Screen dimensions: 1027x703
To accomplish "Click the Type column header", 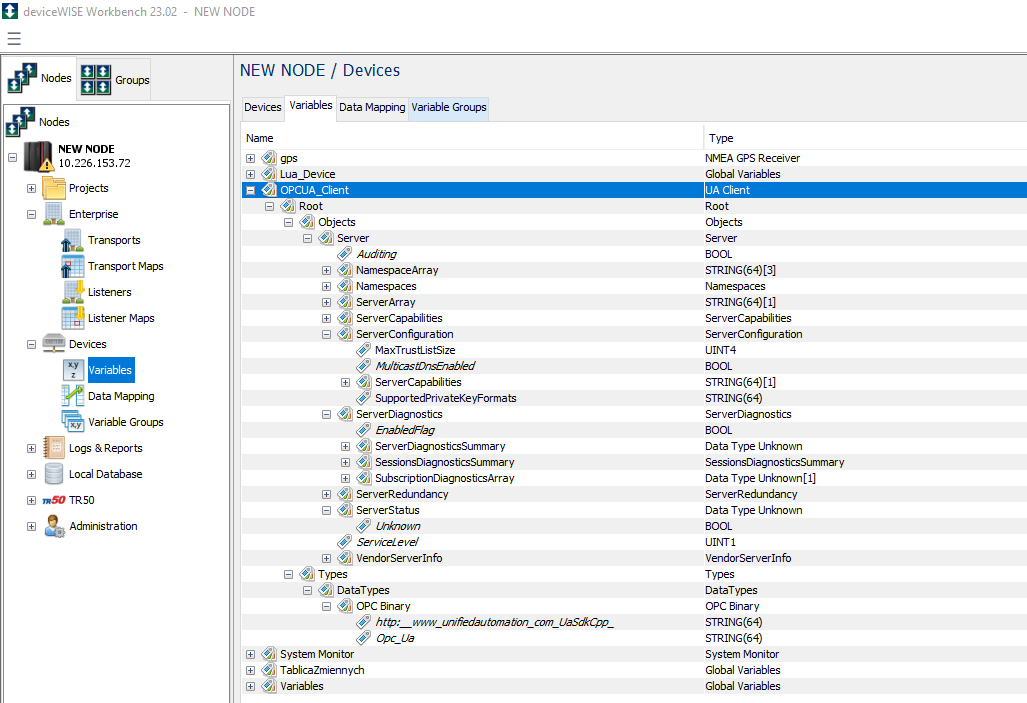I will click(865, 138).
